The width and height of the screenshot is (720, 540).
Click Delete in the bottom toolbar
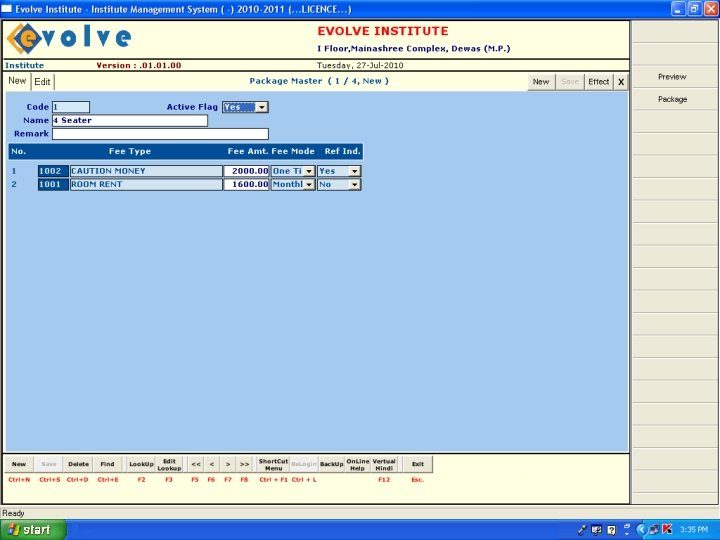(79, 464)
